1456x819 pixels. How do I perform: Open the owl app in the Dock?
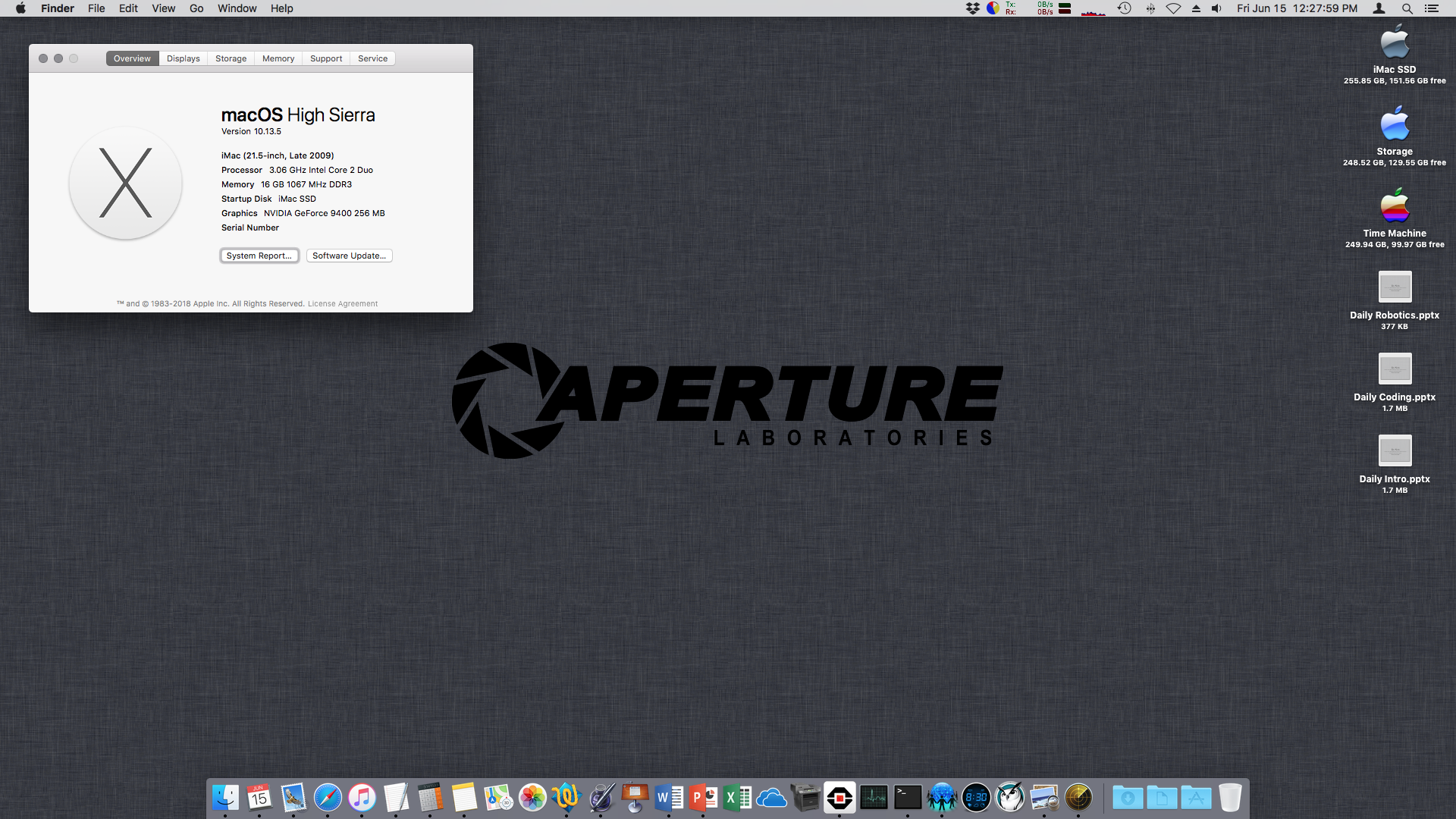pos(1010,798)
